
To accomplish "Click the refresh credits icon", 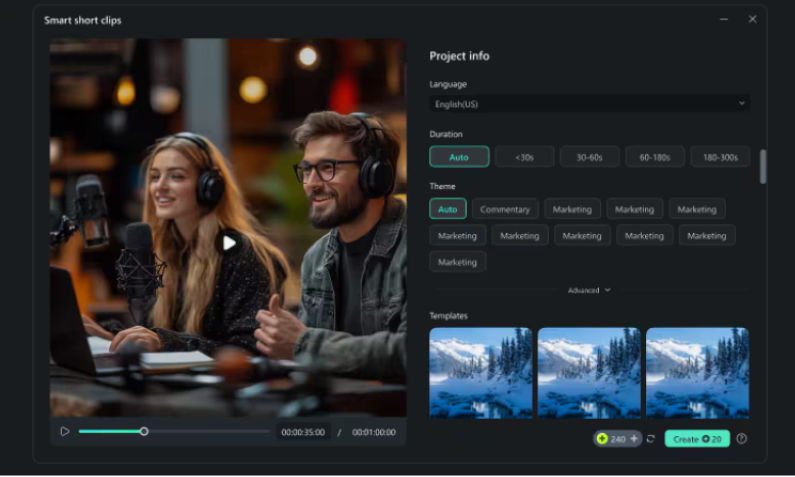I will [651, 439].
